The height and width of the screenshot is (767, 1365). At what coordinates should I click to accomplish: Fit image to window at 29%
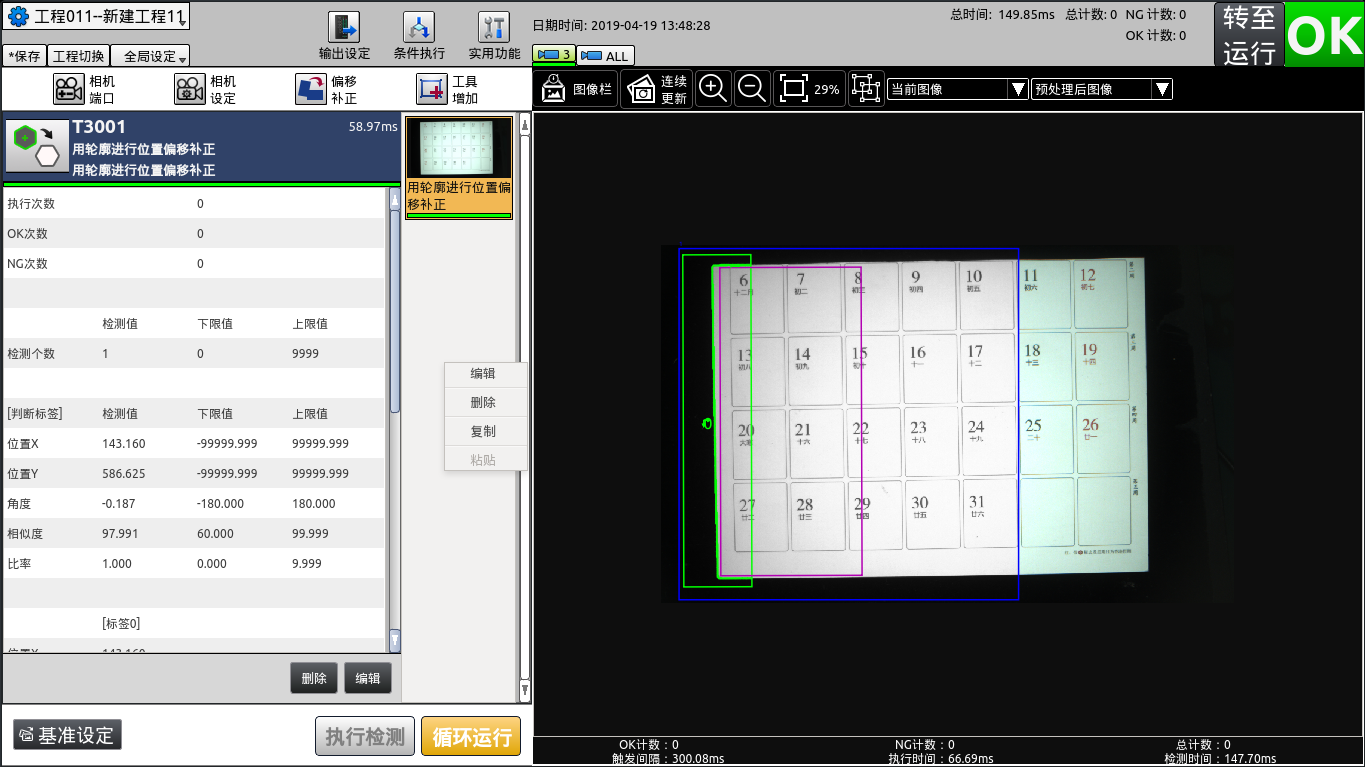click(809, 88)
